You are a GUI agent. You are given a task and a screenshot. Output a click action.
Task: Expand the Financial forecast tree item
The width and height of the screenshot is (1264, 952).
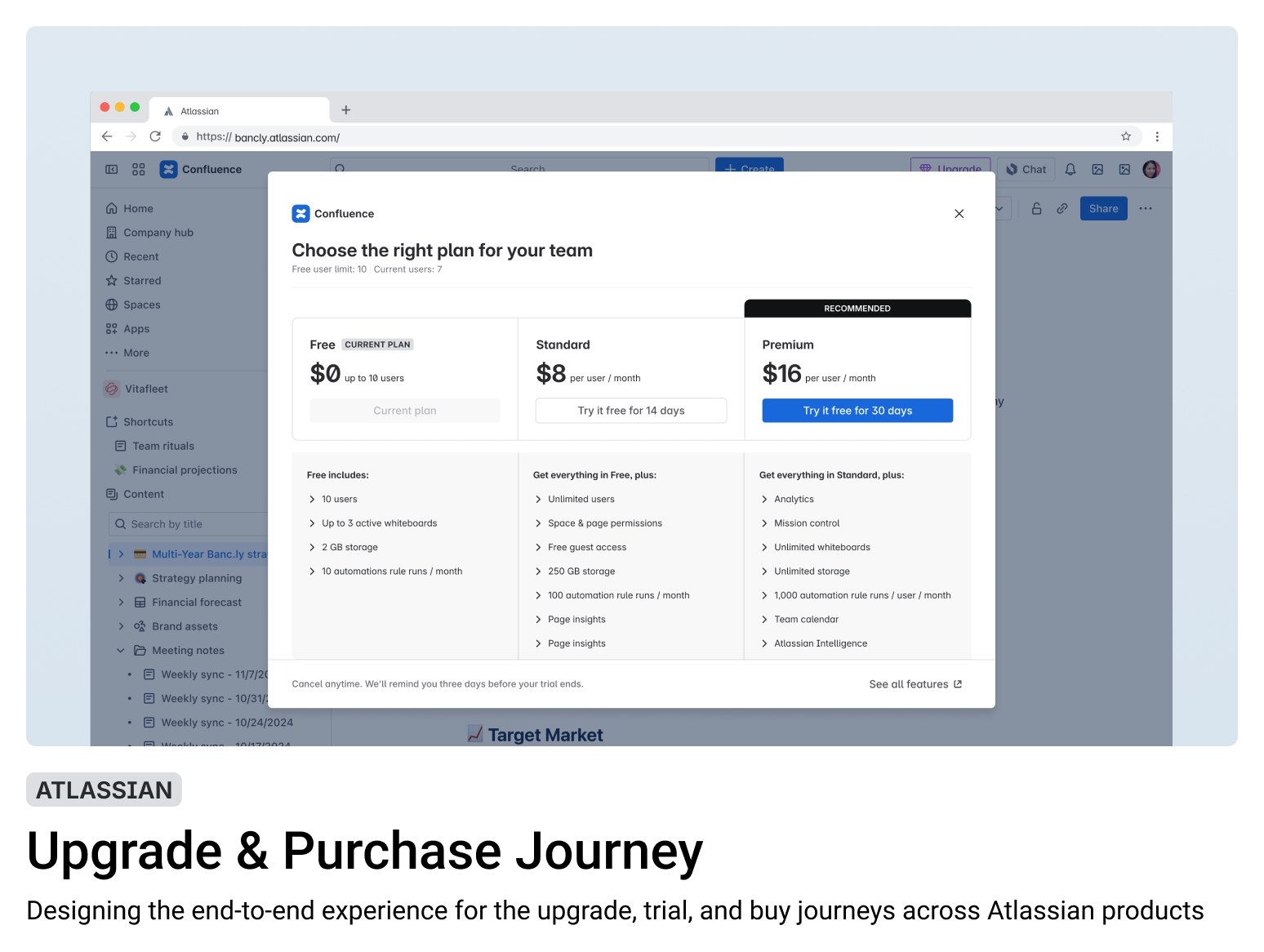pyautogui.click(x=120, y=602)
